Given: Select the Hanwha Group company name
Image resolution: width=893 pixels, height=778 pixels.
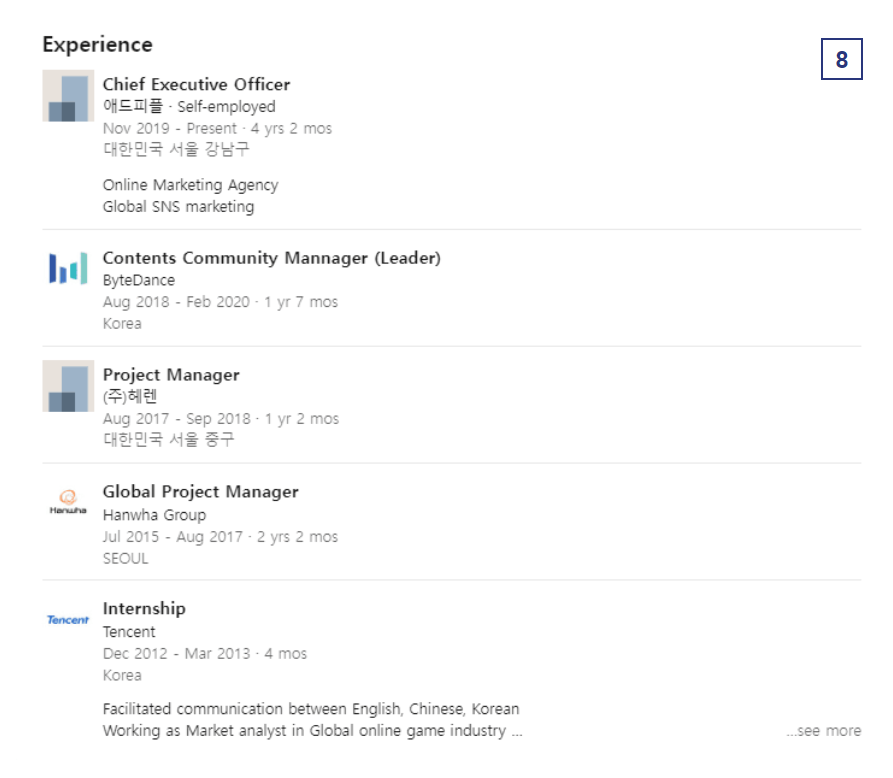Looking at the screenshot, I should pos(154,515).
